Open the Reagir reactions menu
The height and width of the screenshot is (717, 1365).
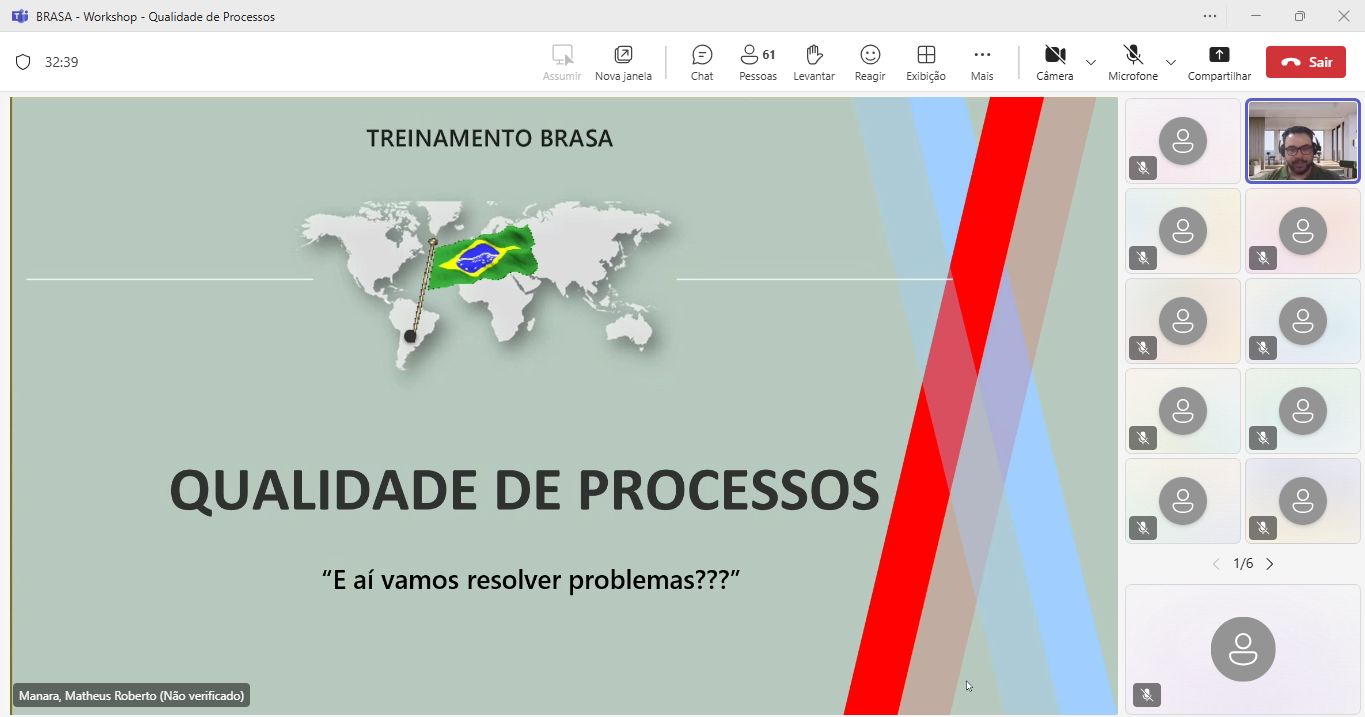870,62
